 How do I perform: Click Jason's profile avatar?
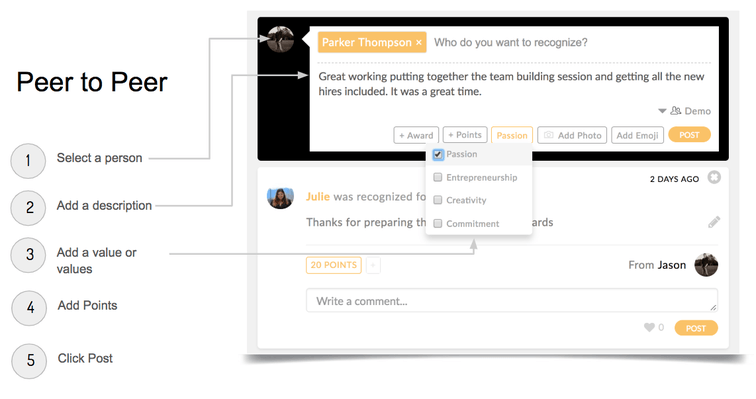[706, 265]
